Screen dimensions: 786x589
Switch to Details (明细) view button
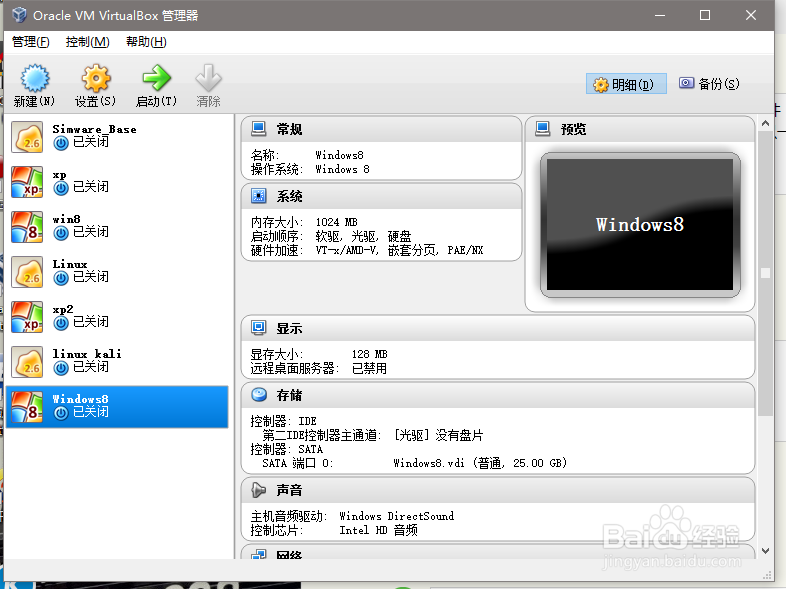[x=626, y=84]
